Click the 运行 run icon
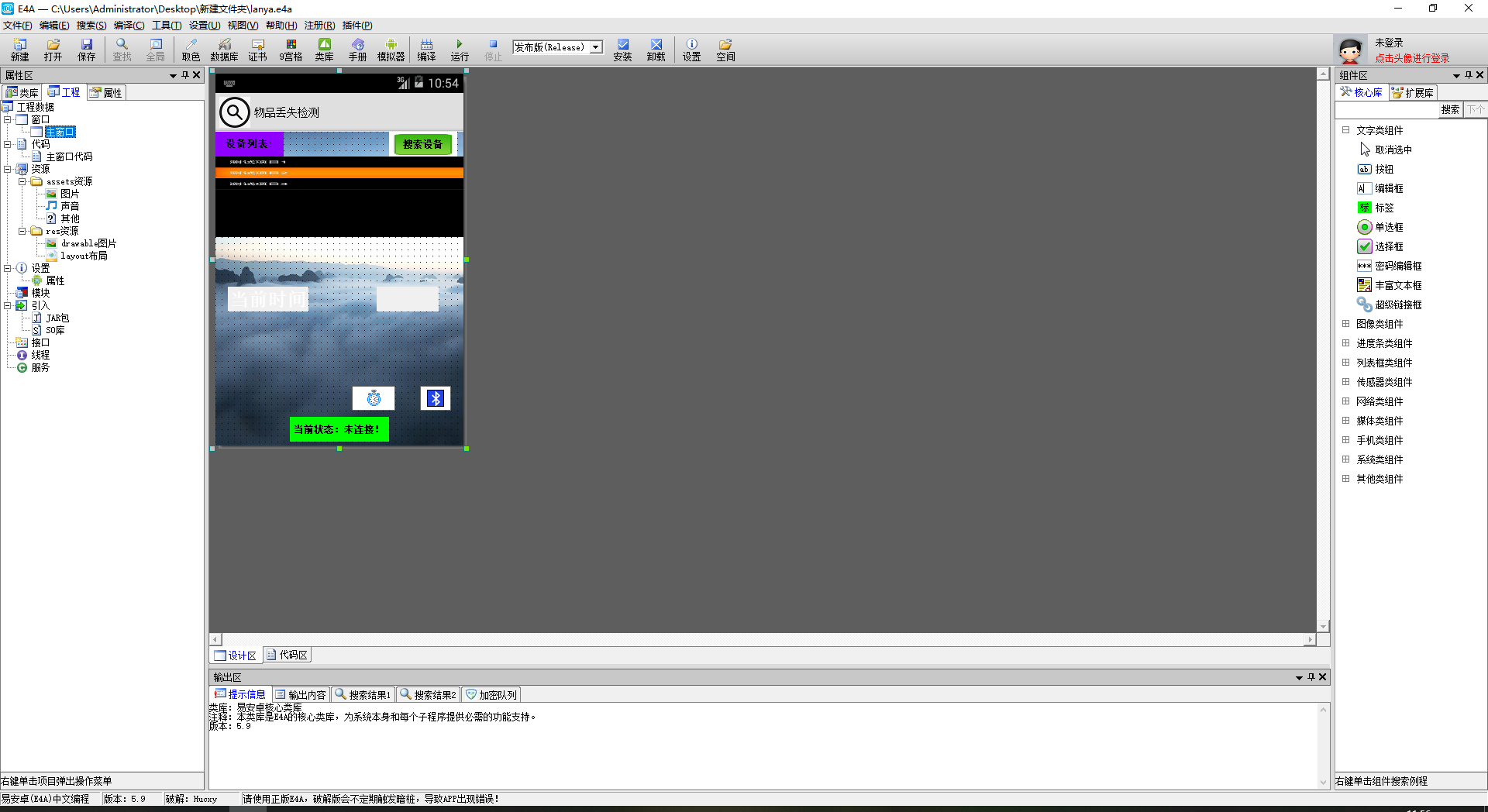Image resolution: width=1488 pixels, height=812 pixels. coord(460,50)
